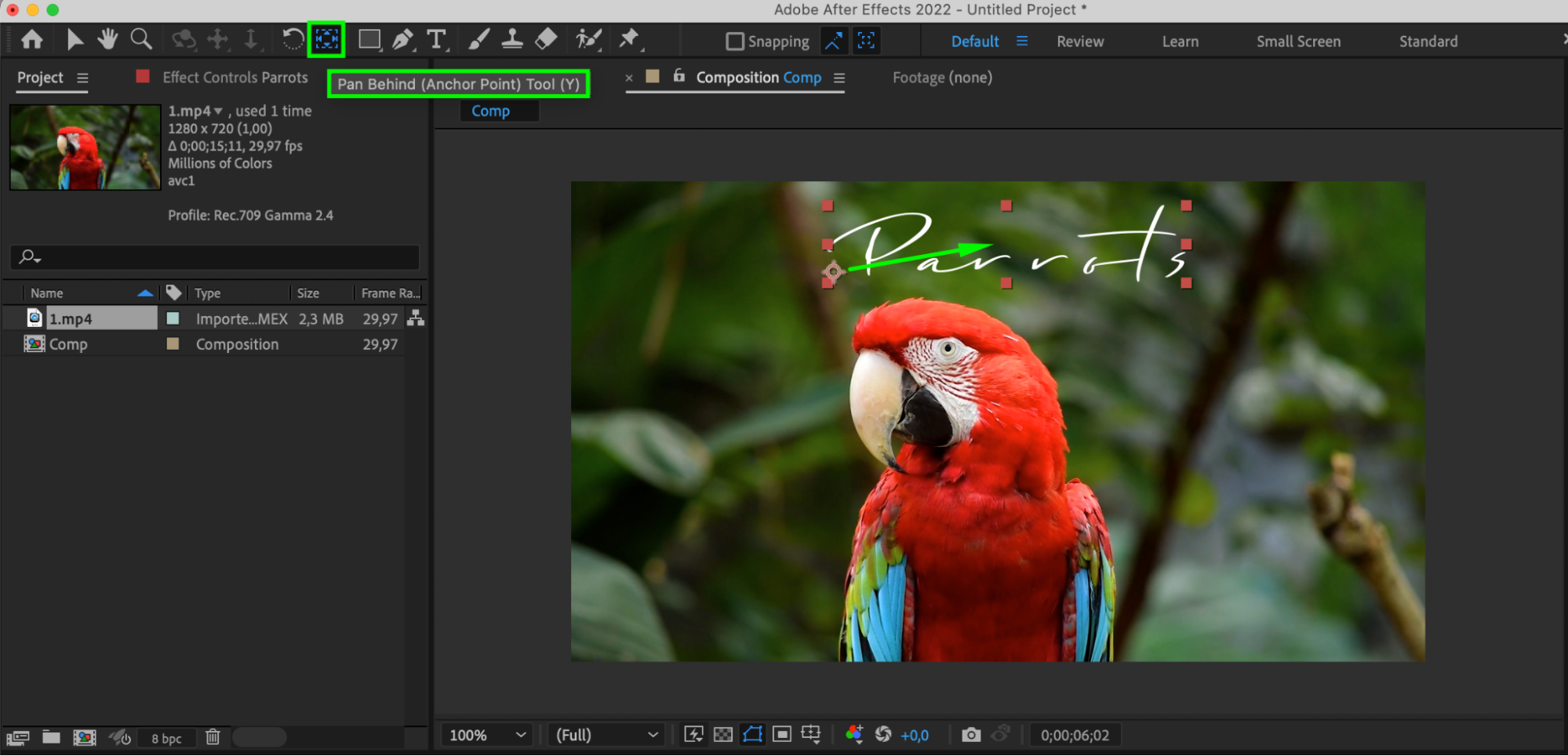Switch to the Review workspace
The image size is (1568, 756).
click(x=1079, y=42)
